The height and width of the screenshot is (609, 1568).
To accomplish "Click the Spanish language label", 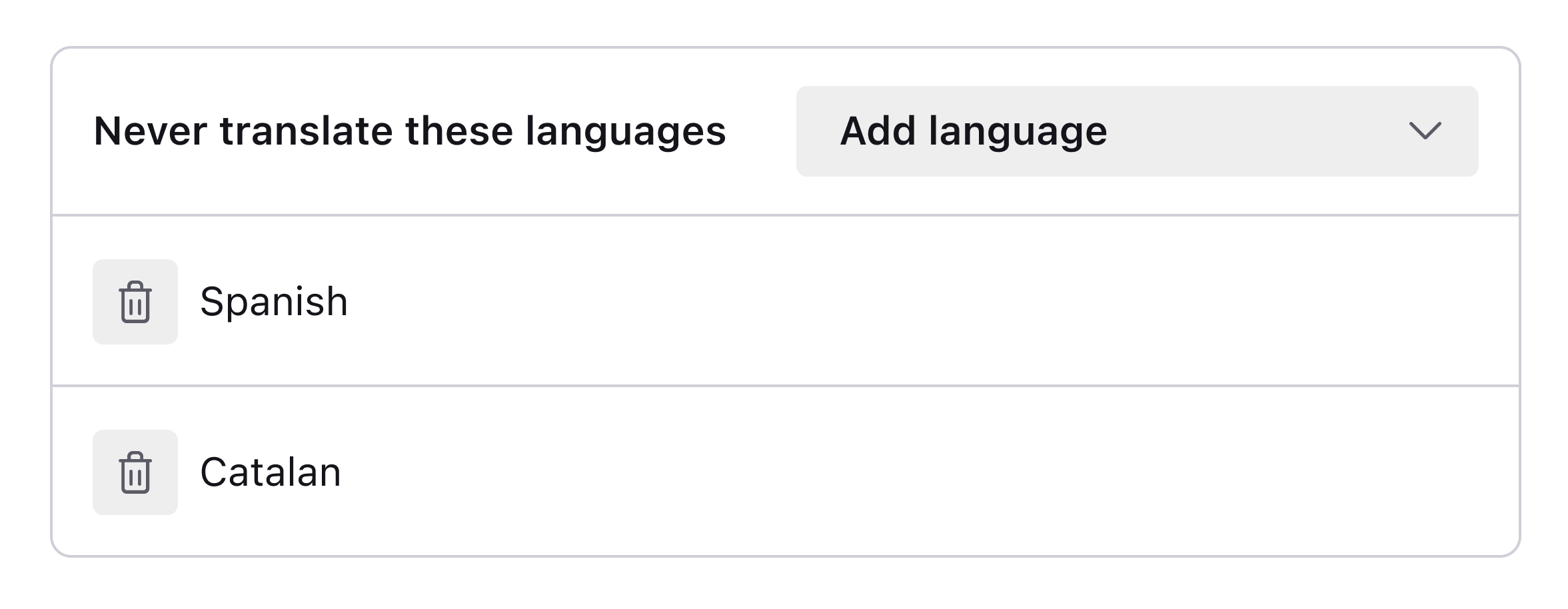I will (x=275, y=301).
